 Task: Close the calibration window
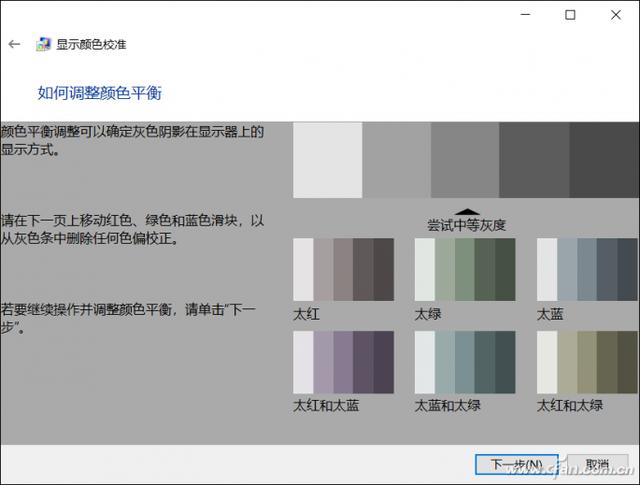tap(616, 15)
